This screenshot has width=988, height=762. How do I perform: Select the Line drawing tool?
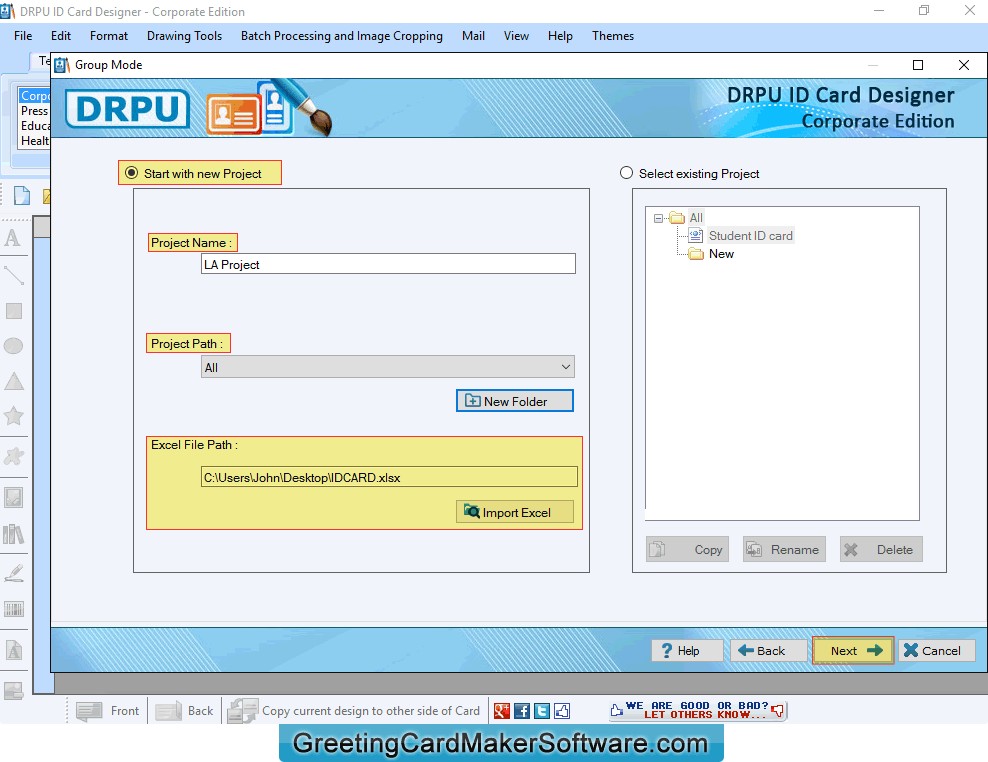tap(14, 275)
